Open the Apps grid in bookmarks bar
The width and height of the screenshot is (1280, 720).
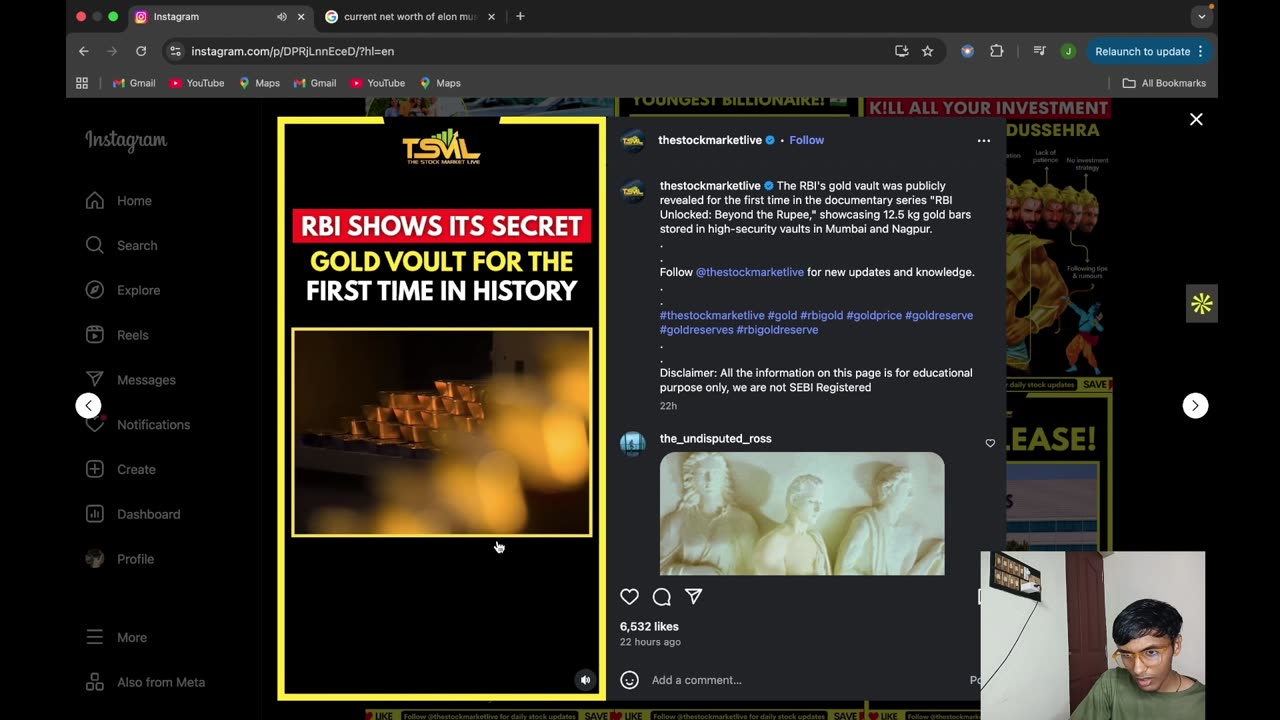[x=82, y=83]
